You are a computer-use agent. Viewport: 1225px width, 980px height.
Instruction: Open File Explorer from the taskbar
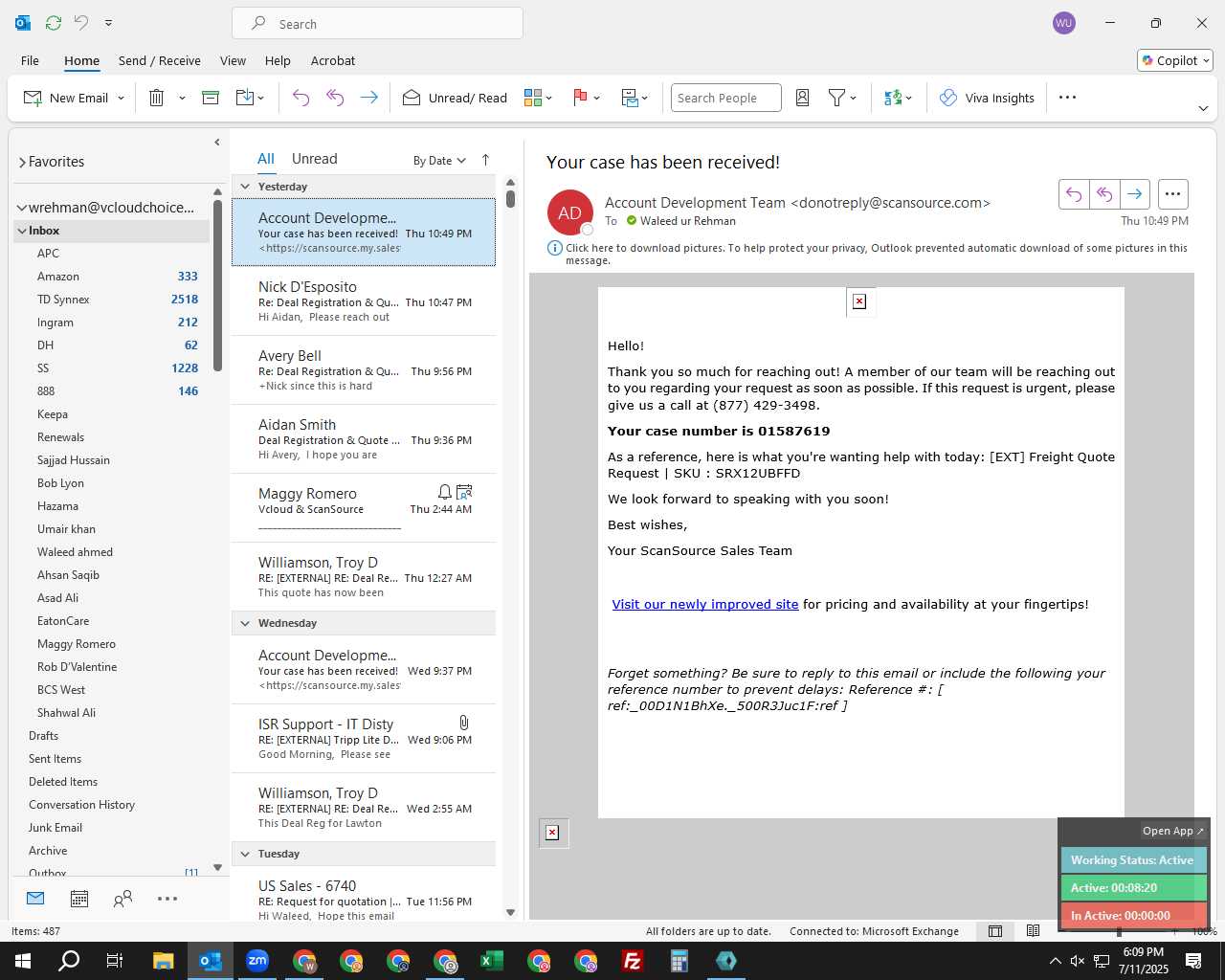(164, 961)
